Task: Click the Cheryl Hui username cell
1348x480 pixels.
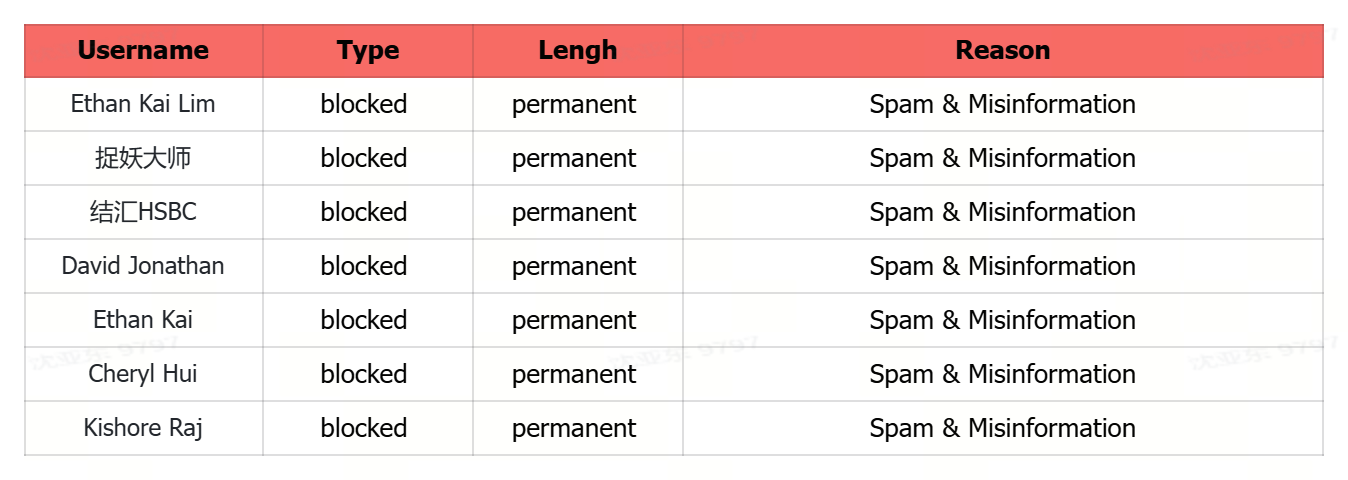Action: point(143,374)
